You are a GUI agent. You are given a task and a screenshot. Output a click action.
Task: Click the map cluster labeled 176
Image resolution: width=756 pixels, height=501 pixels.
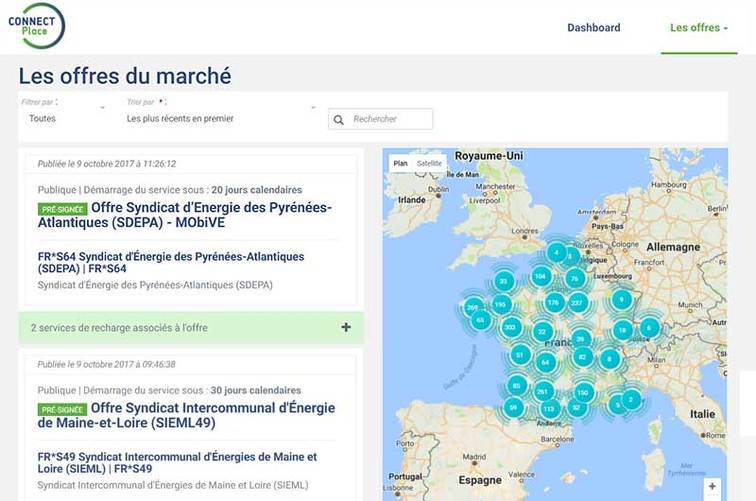point(554,303)
